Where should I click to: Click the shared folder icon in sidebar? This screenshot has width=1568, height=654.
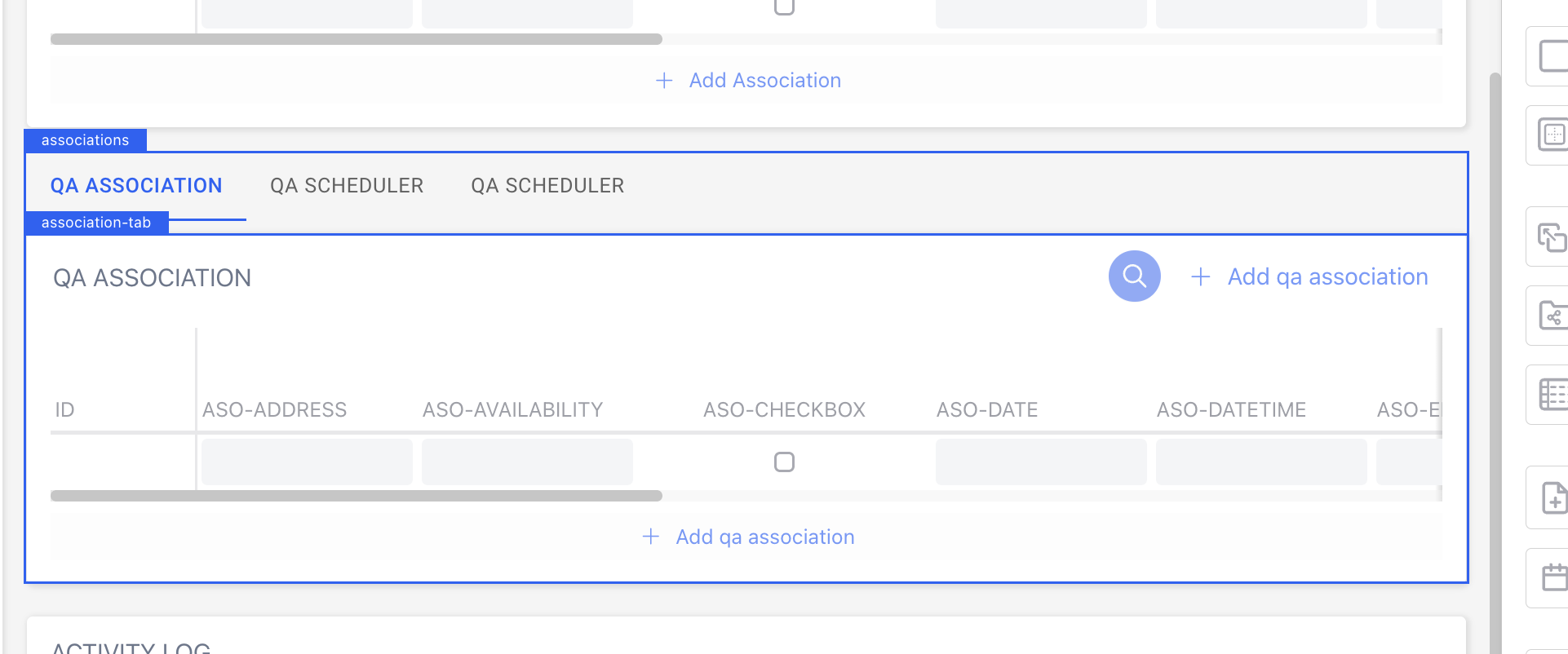1552,316
